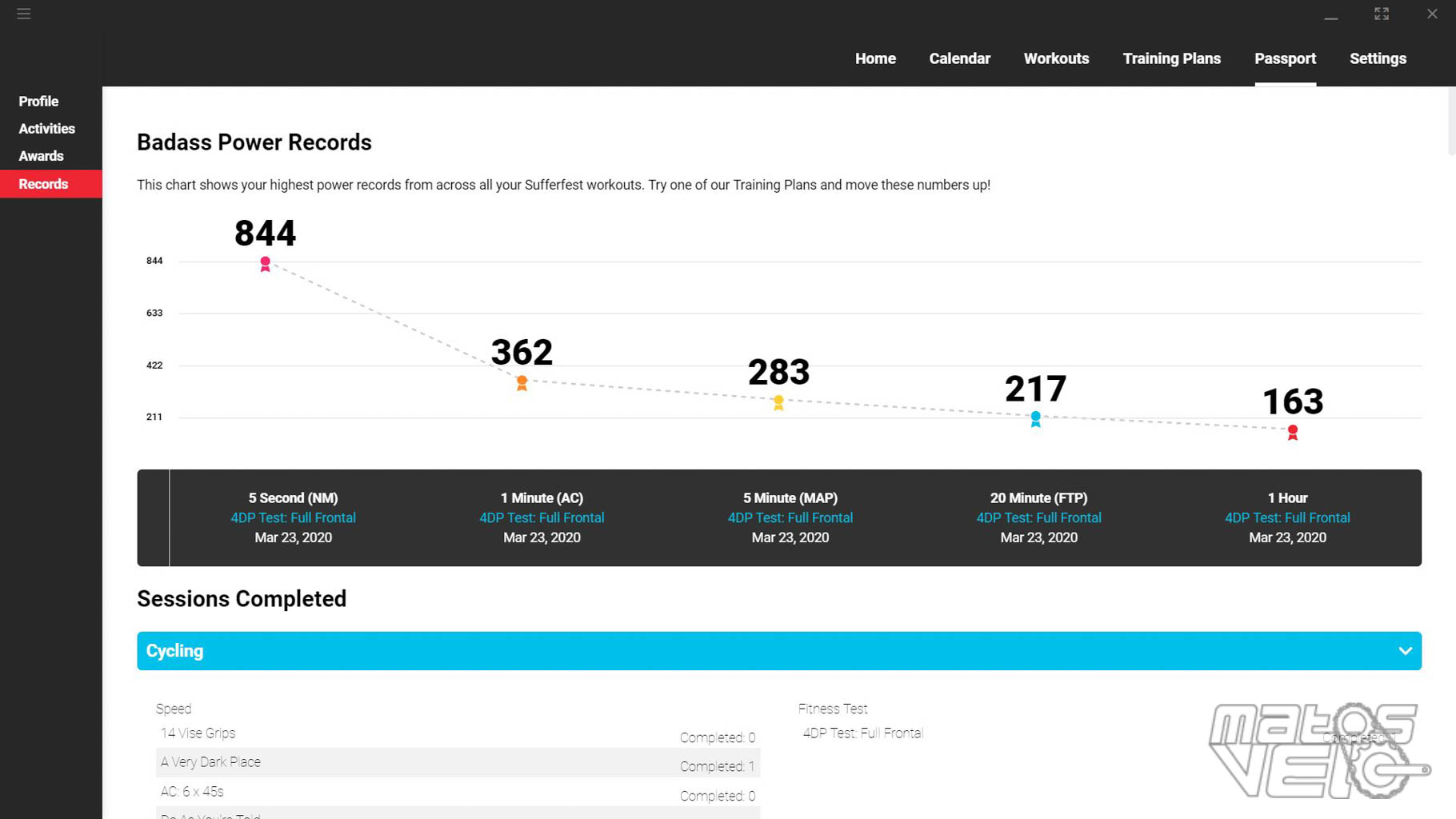Click the pink 844 watt record badge
This screenshot has width=1456, height=819.
[266, 265]
